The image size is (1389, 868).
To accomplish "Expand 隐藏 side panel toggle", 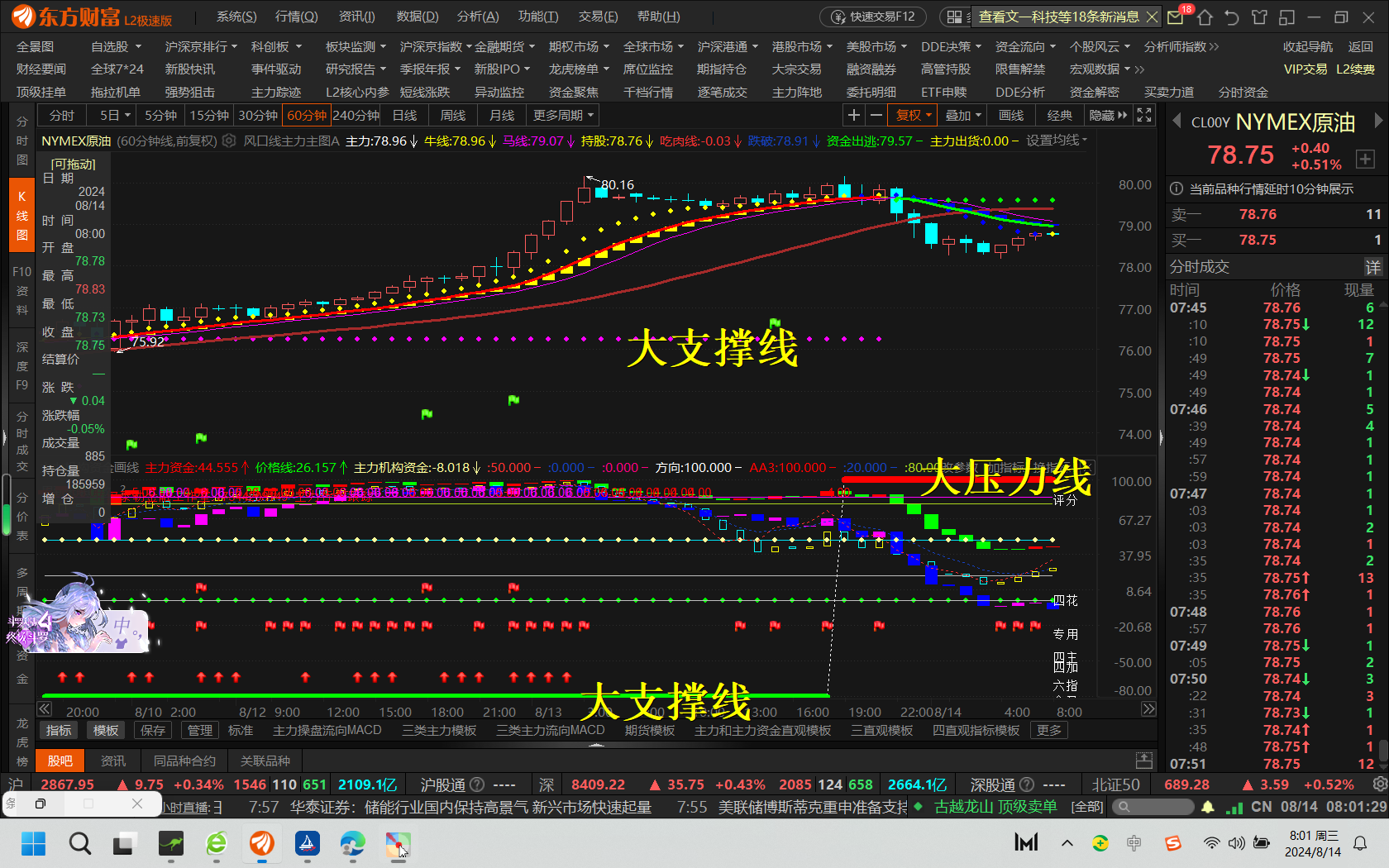I will pyautogui.click(x=1108, y=115).
